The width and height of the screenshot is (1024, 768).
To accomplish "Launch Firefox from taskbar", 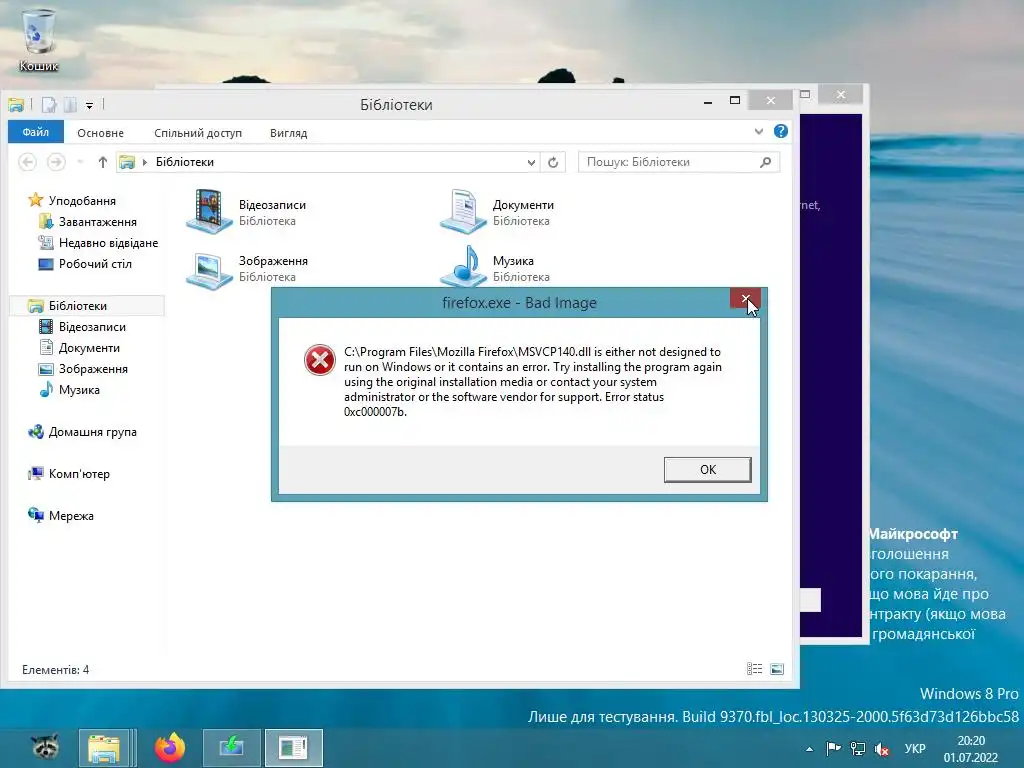I will [170, 748].
